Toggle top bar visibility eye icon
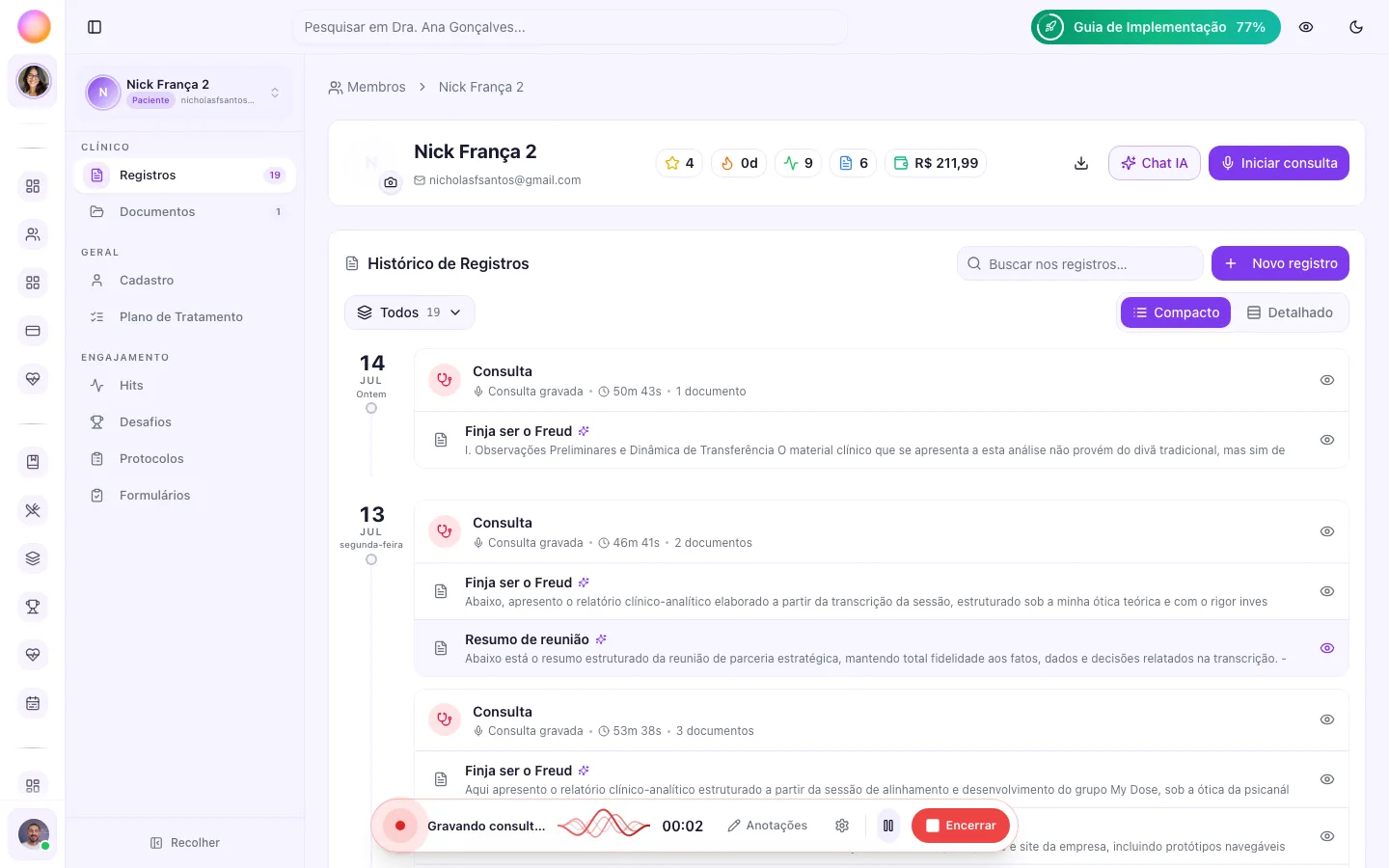This screenshot has width=1389, height=868. click(x=1306, y=27)
